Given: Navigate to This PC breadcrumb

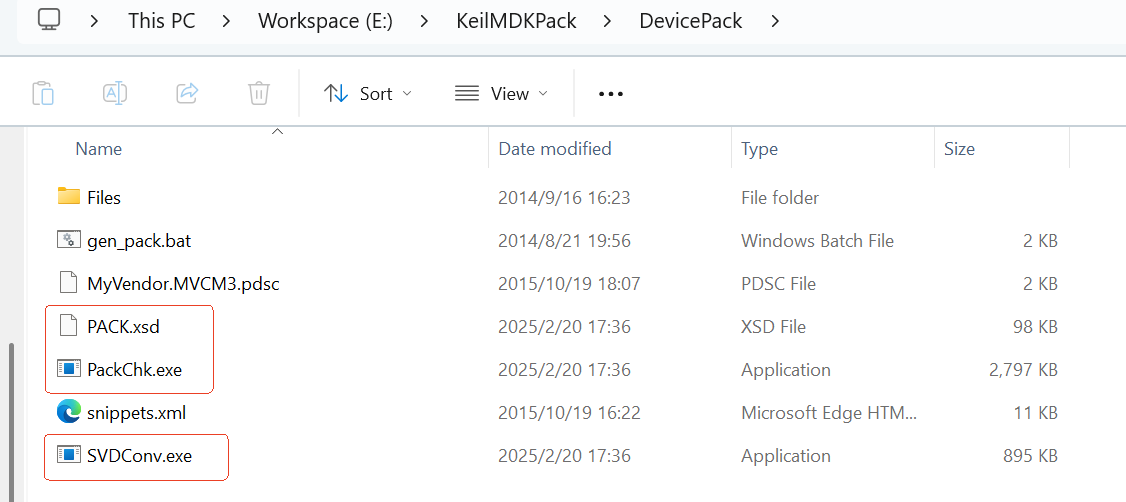Looking at the screenshot, I should [x=161, y=20].
